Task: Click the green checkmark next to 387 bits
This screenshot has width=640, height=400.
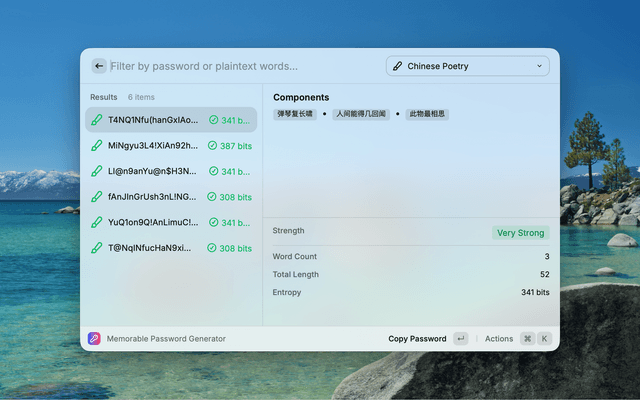Action: tap(213, 146)
